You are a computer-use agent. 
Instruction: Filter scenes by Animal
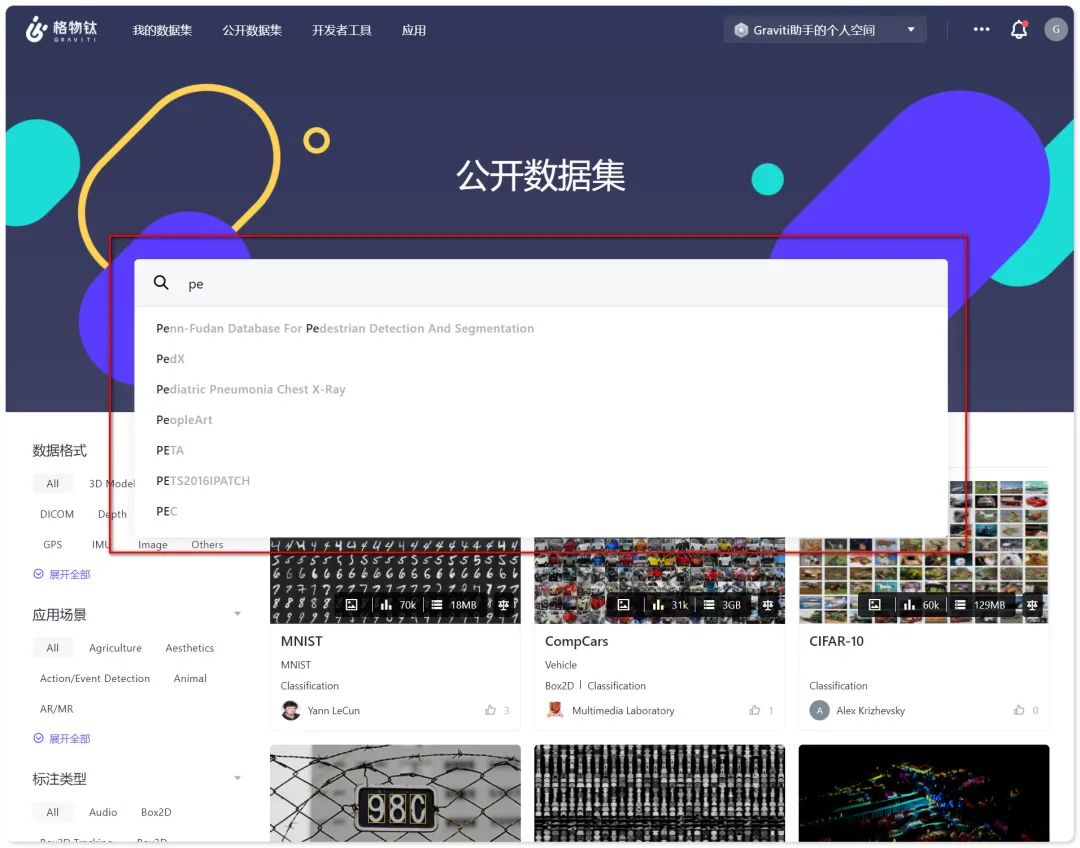point(189,678)
